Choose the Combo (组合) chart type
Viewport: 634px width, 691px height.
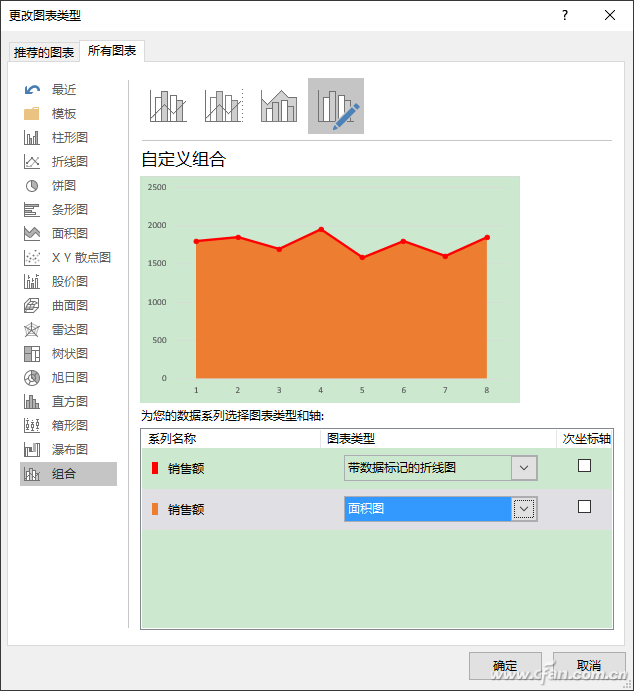[x=69, y=474]
